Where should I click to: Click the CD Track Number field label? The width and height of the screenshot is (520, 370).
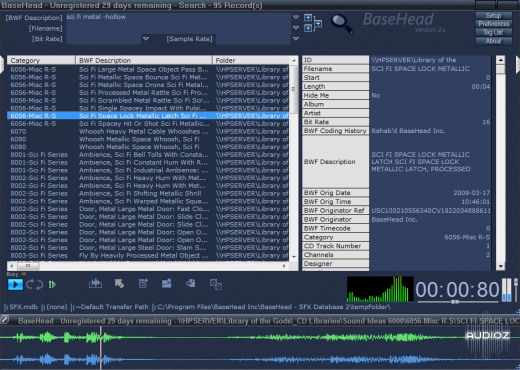(335, 246)
